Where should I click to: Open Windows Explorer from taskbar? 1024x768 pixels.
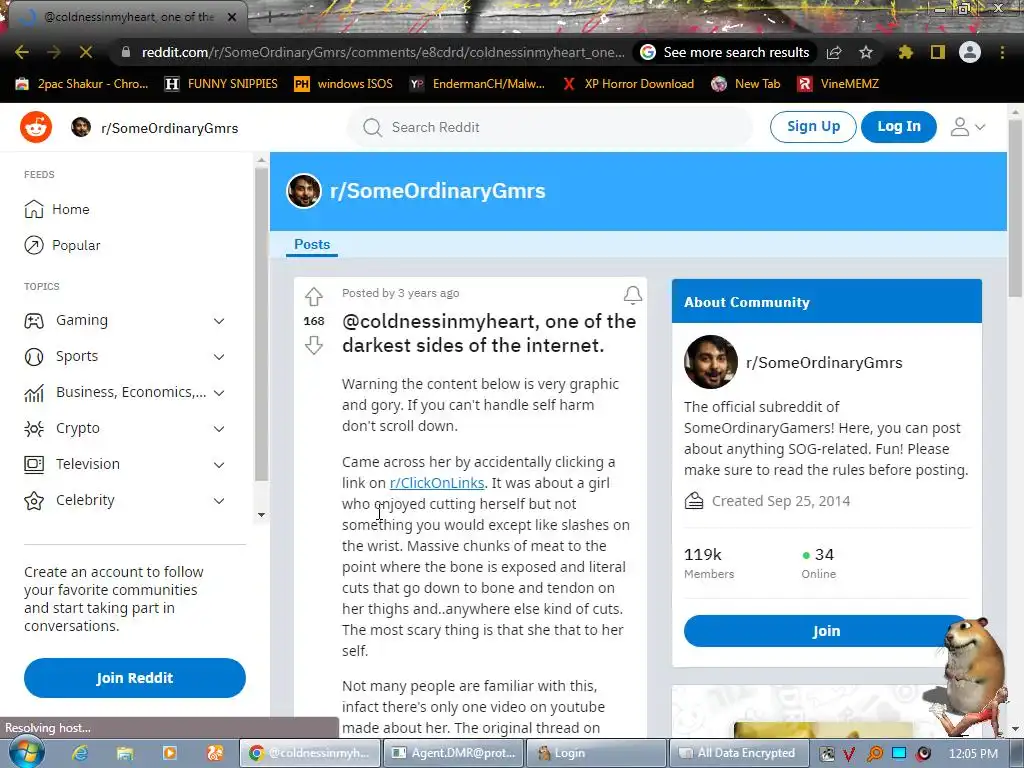pyautogui.click(x=125, y=753)
